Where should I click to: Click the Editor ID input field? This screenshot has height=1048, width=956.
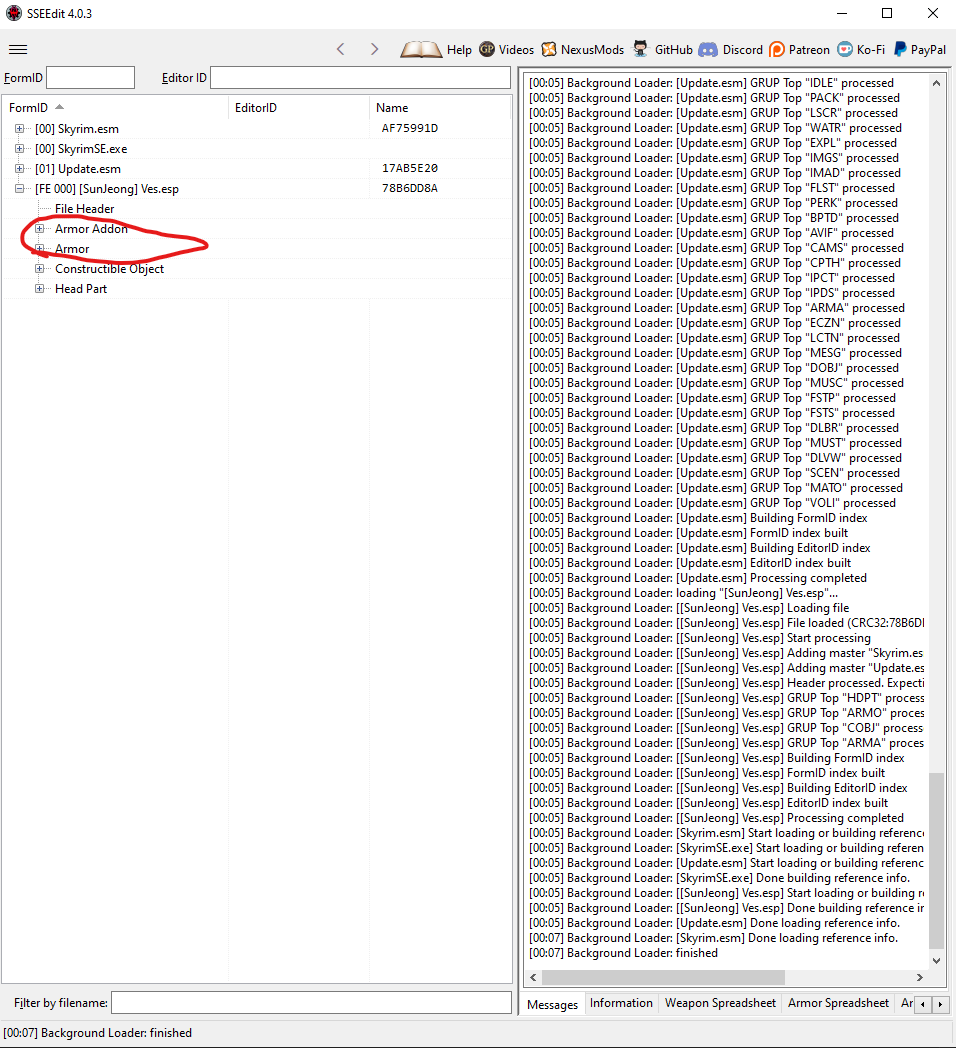coord(360,78)
